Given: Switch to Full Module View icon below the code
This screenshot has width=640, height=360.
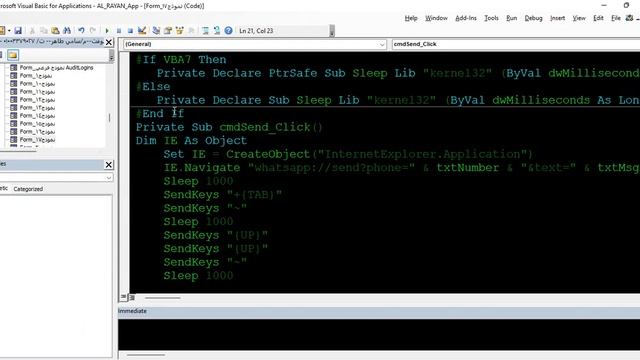Looking at the screenshot, I should (x=132, y=297).
